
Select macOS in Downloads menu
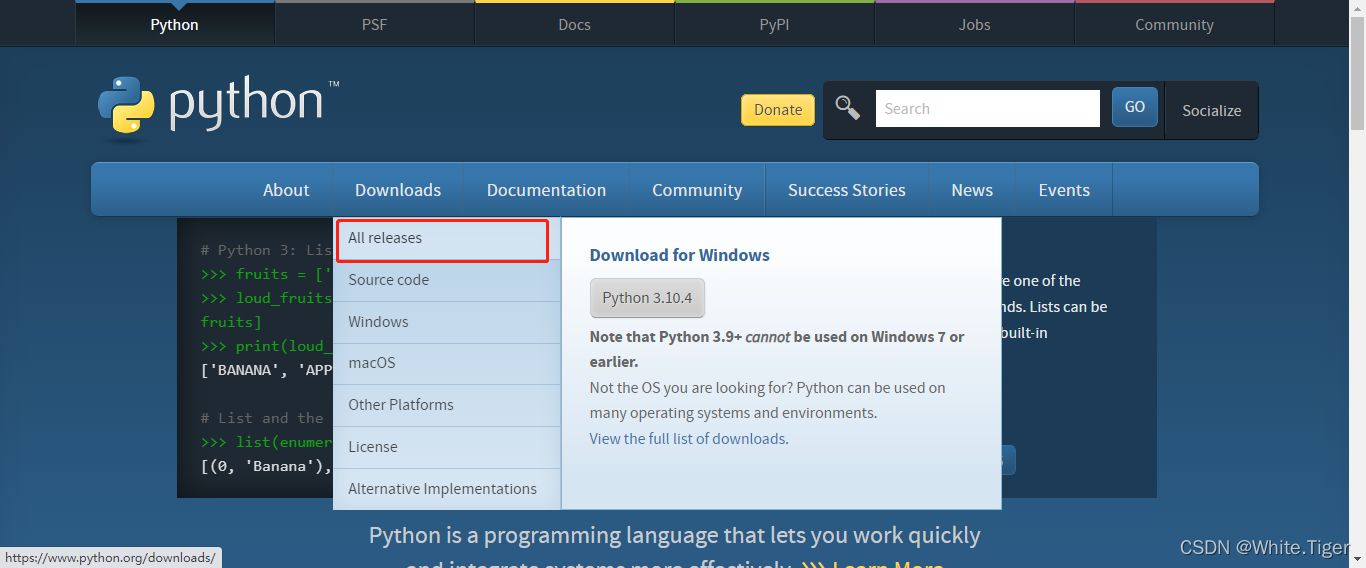tap(447, 363)
